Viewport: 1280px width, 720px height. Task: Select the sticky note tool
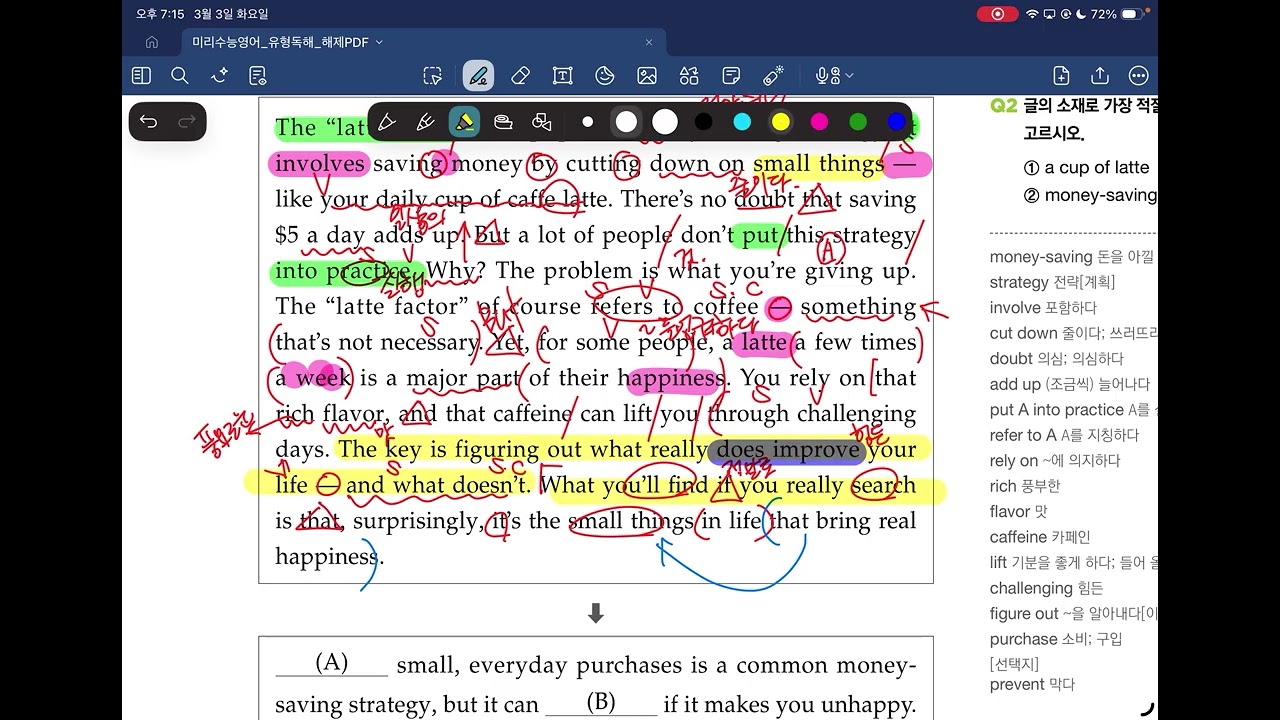tap(731, 75)
